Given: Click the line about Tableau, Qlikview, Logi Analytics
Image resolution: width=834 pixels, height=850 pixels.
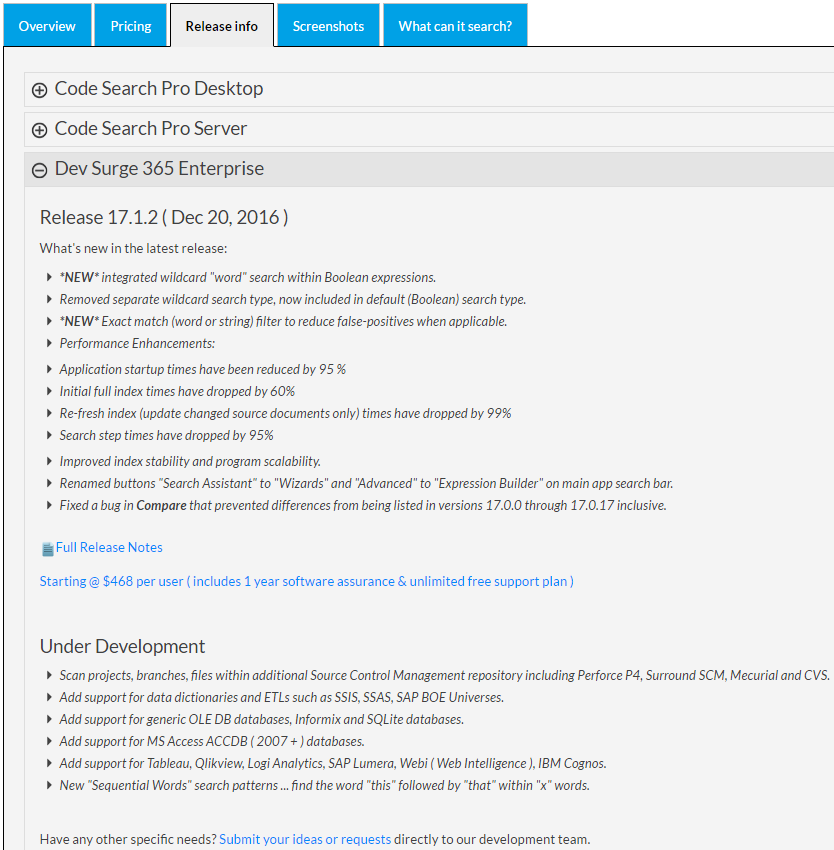Looking at the screenshot, I should click(333, 763).
